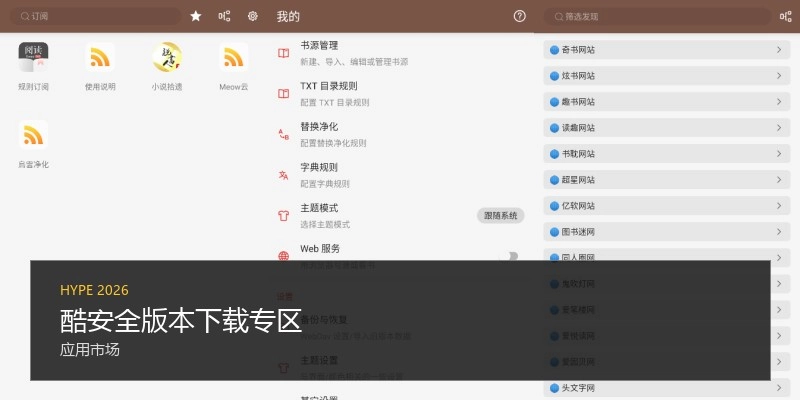This screenshot has height=400, width=800.
Task: Focus the 筛选发现 filter field
Action: [657, 16]
